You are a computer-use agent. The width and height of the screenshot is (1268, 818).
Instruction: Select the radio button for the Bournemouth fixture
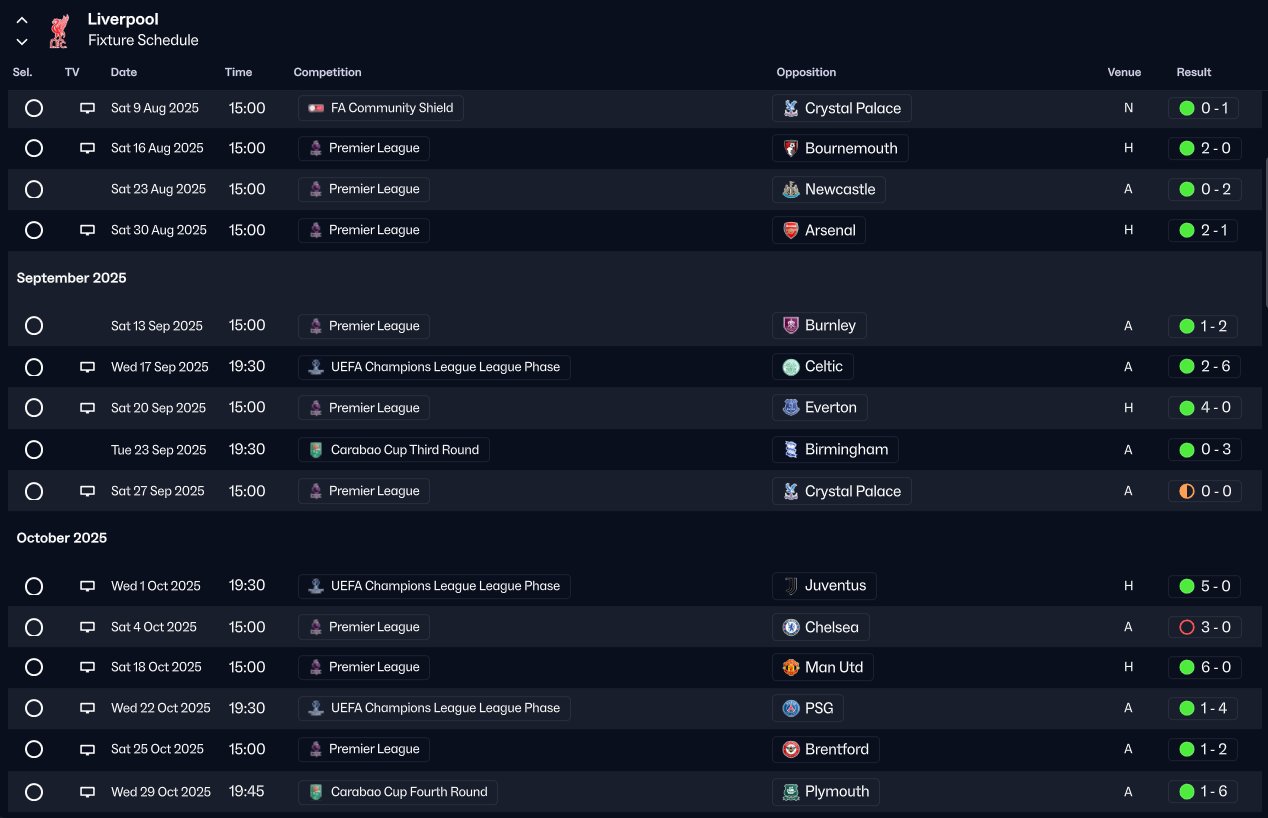tap(34, 148)
